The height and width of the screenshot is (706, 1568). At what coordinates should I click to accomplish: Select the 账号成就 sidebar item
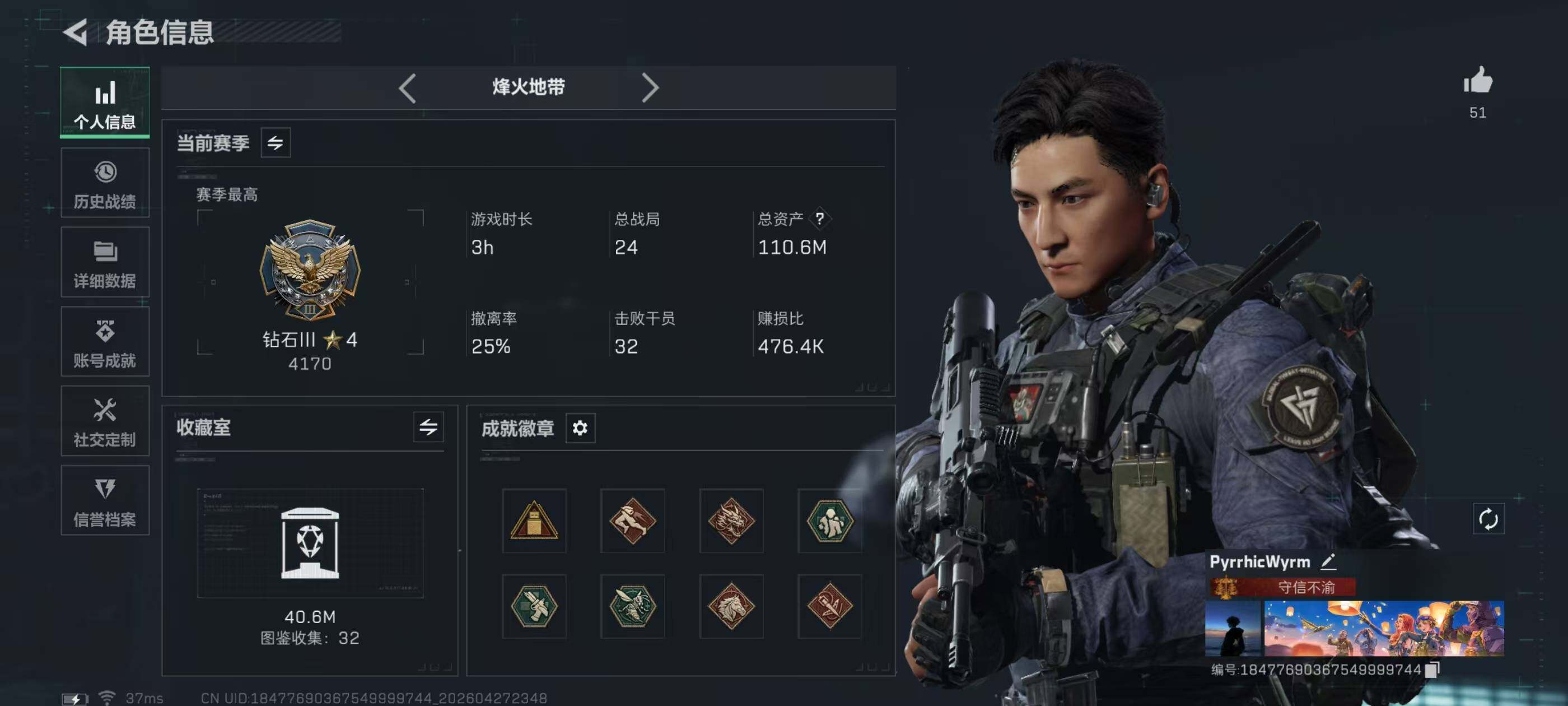pos(105,342)
